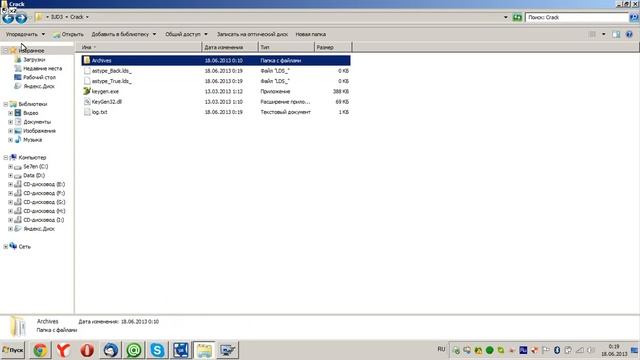Open the Пуск start button

coord(13,350)
